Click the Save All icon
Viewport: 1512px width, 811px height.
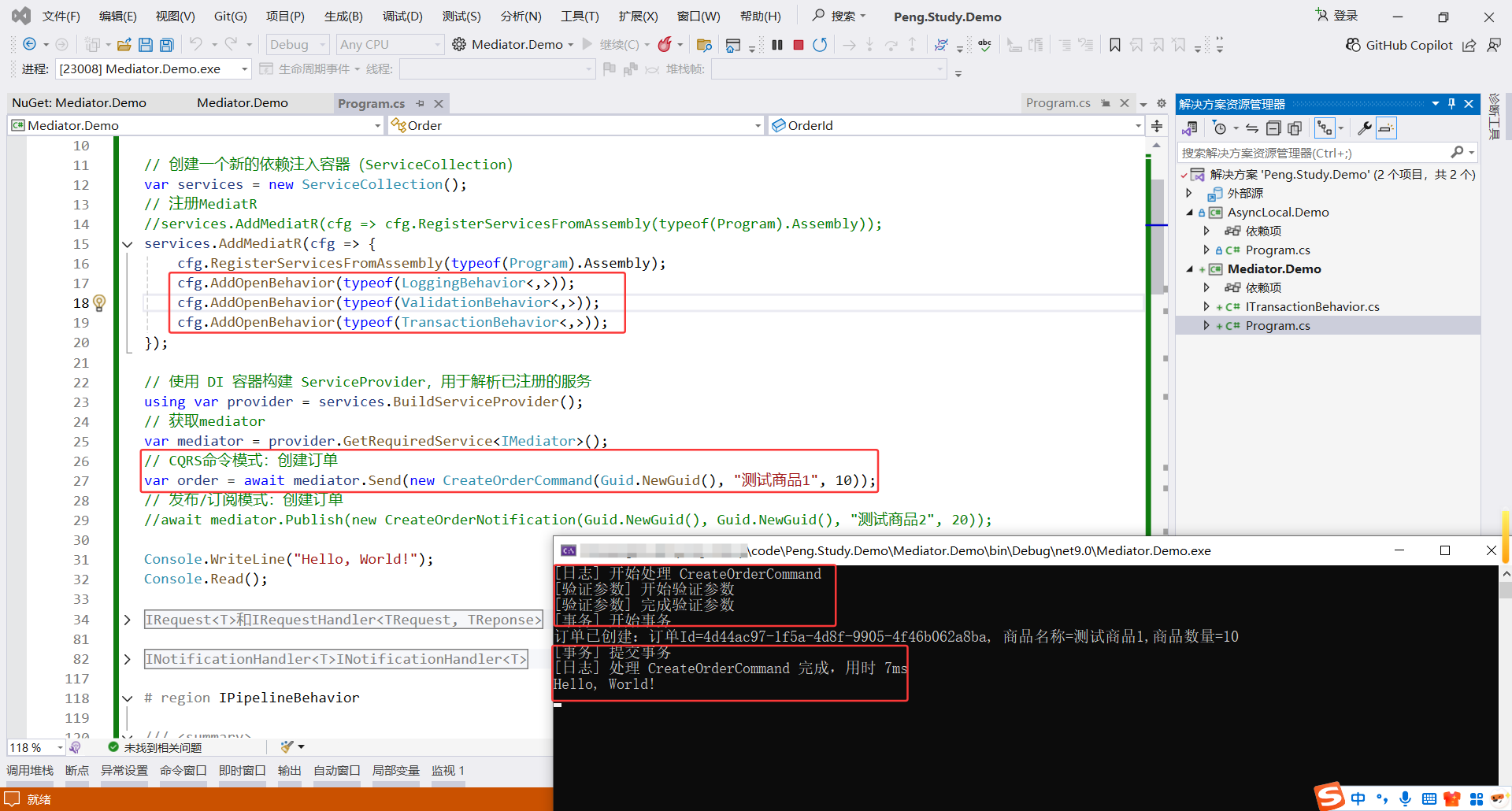pos(167,45)
